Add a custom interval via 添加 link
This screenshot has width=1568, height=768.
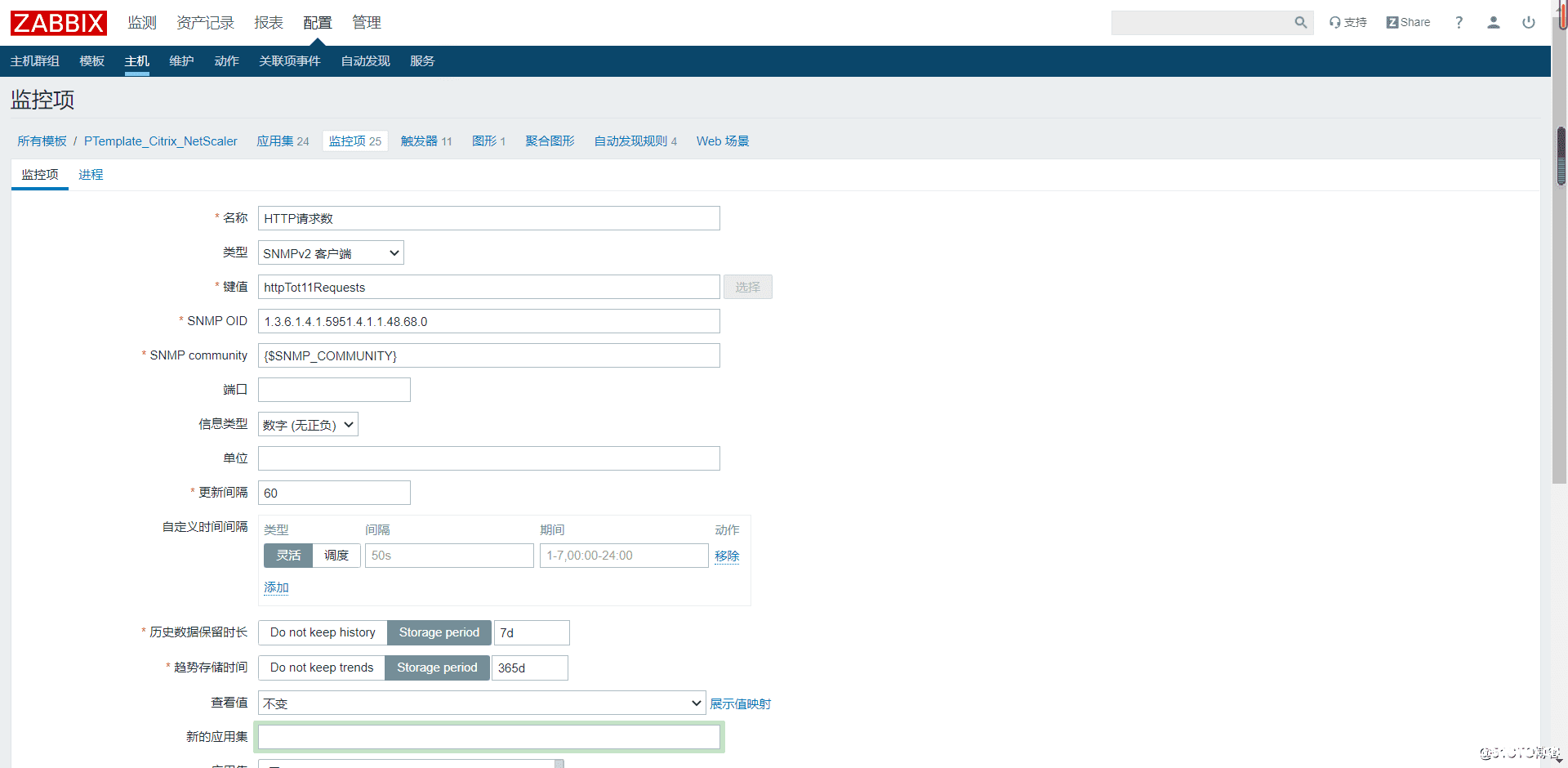(276, 587)
